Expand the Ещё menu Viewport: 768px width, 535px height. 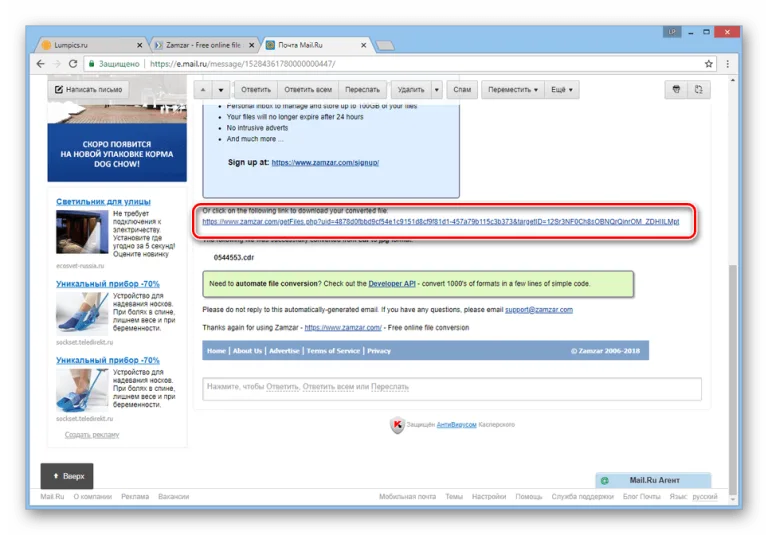pos(562,90)
